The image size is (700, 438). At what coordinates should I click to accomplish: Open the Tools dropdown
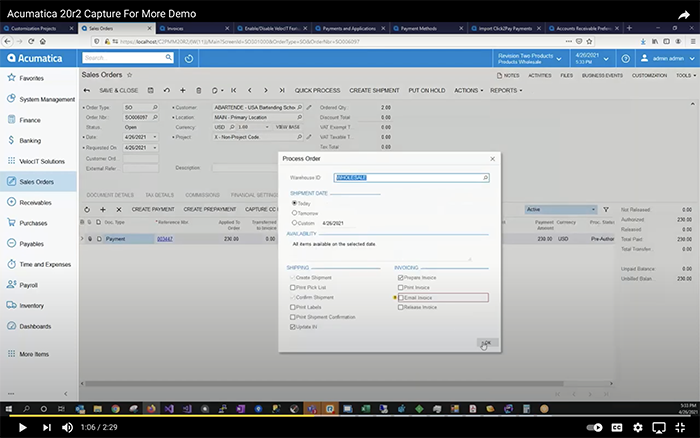pos(686,75)
